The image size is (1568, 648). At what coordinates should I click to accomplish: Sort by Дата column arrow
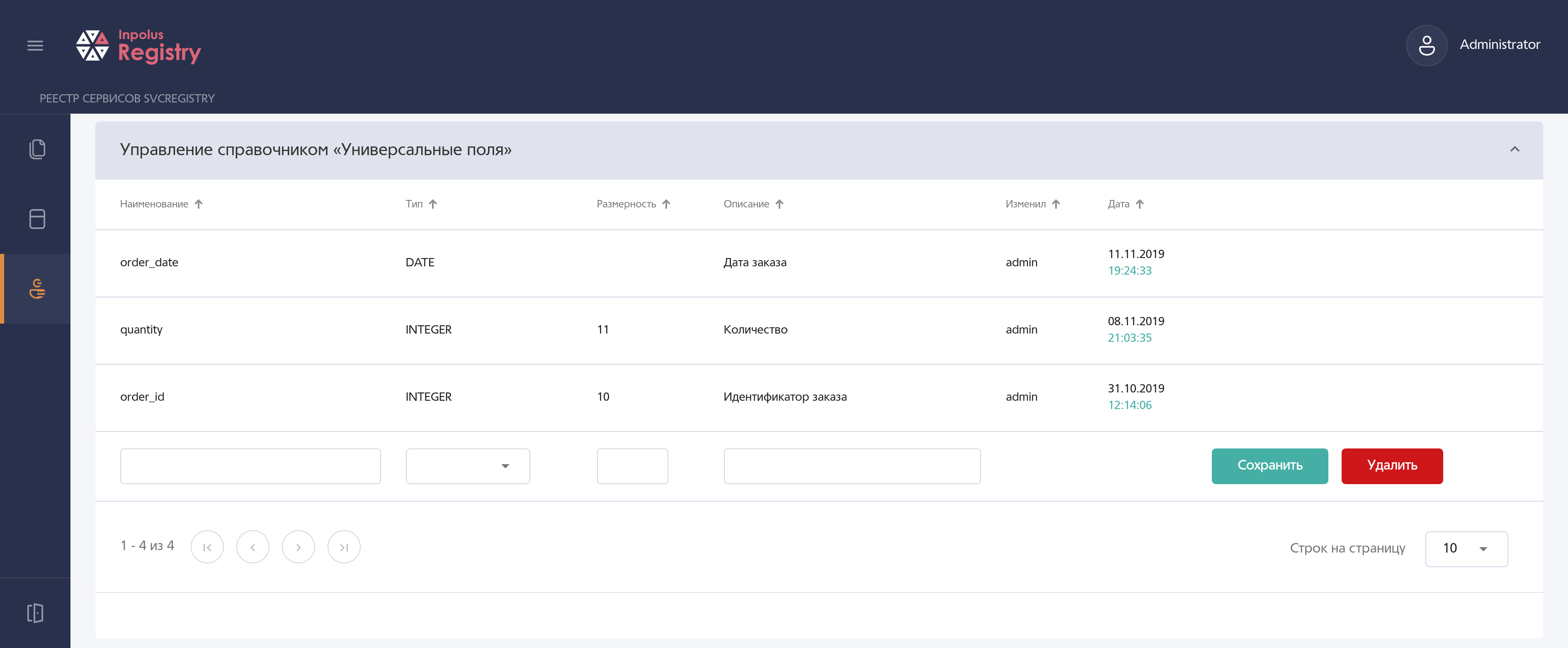(x=1140, y=204)
